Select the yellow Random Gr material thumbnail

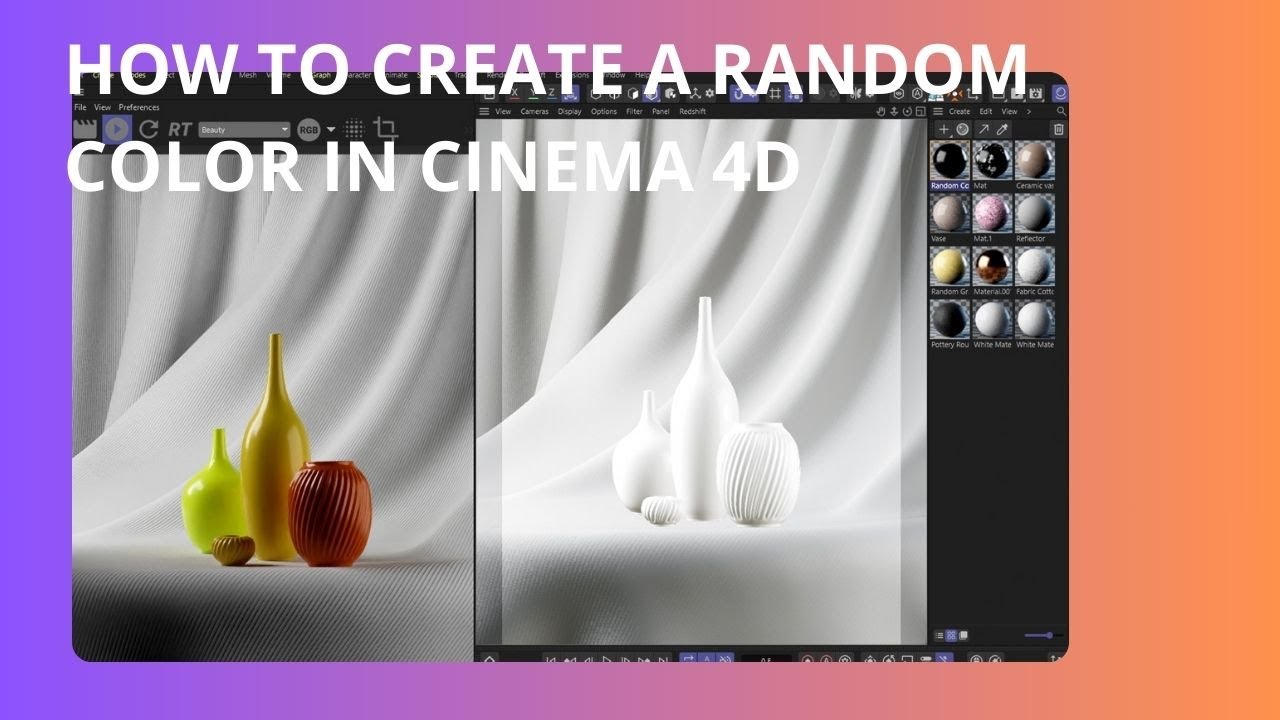pyautogui.click(x=950, y=266)
